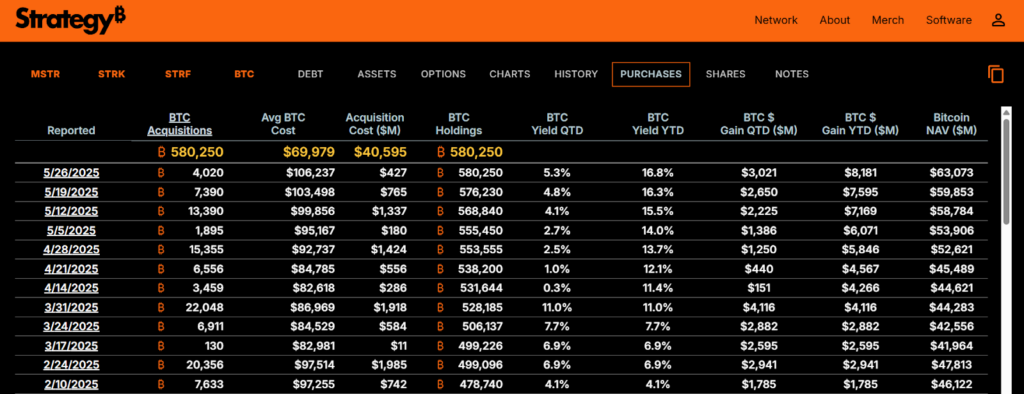Image resolution: width=1024 pixels, height=394 pixels.
Task: Open the SHARES tab
Action: point(725,74)
